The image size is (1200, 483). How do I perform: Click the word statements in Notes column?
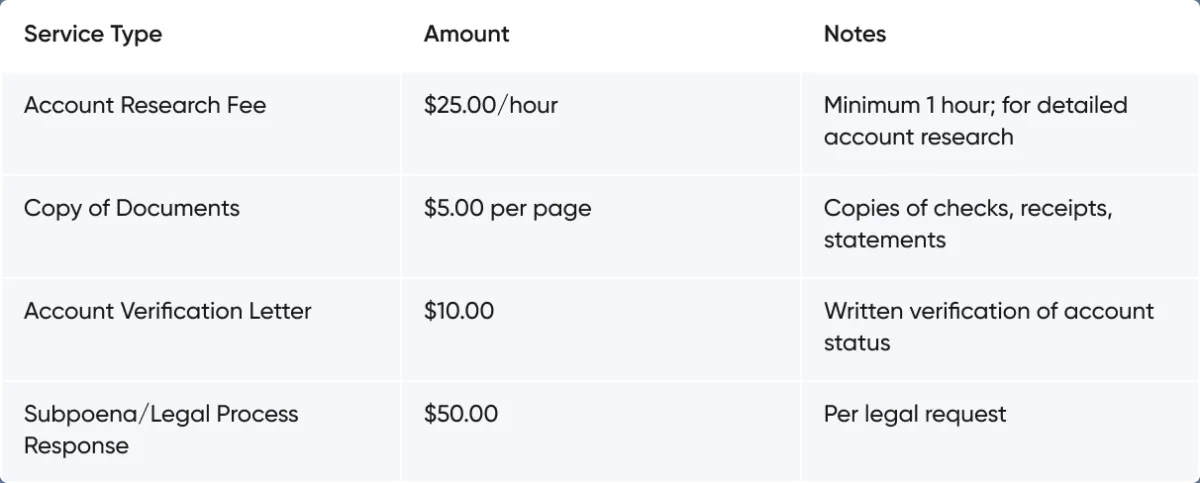[x=885, y=240]
